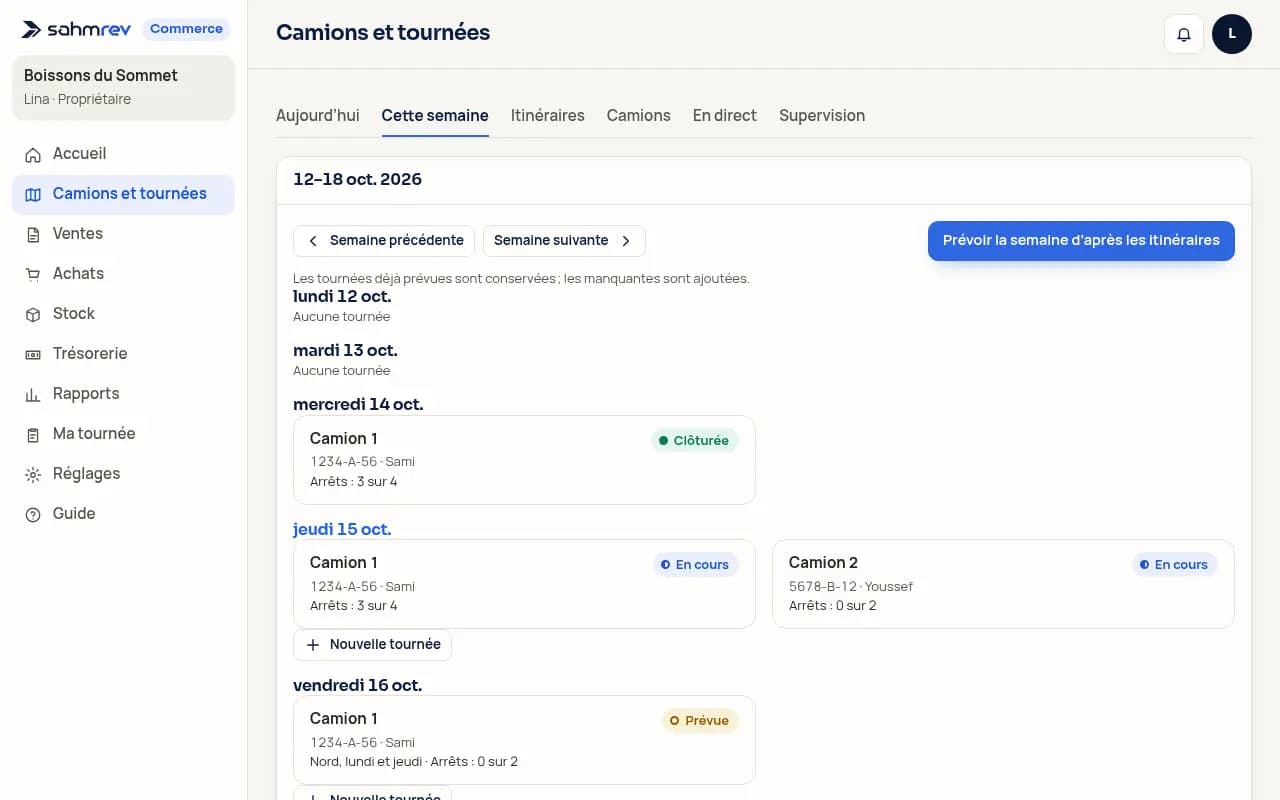Click the Accueil house icon
1280x800 pixels.
click(33, 154)
